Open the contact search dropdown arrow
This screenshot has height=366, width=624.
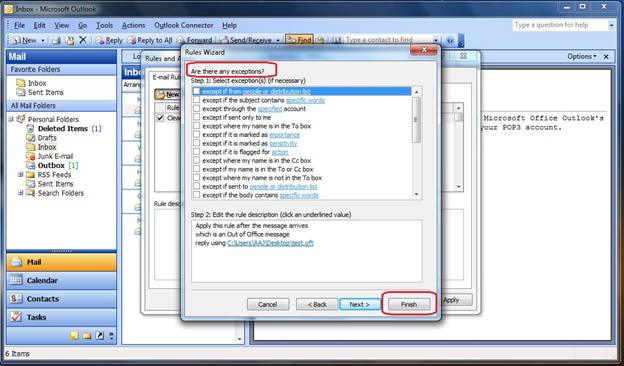coord(436,40)
